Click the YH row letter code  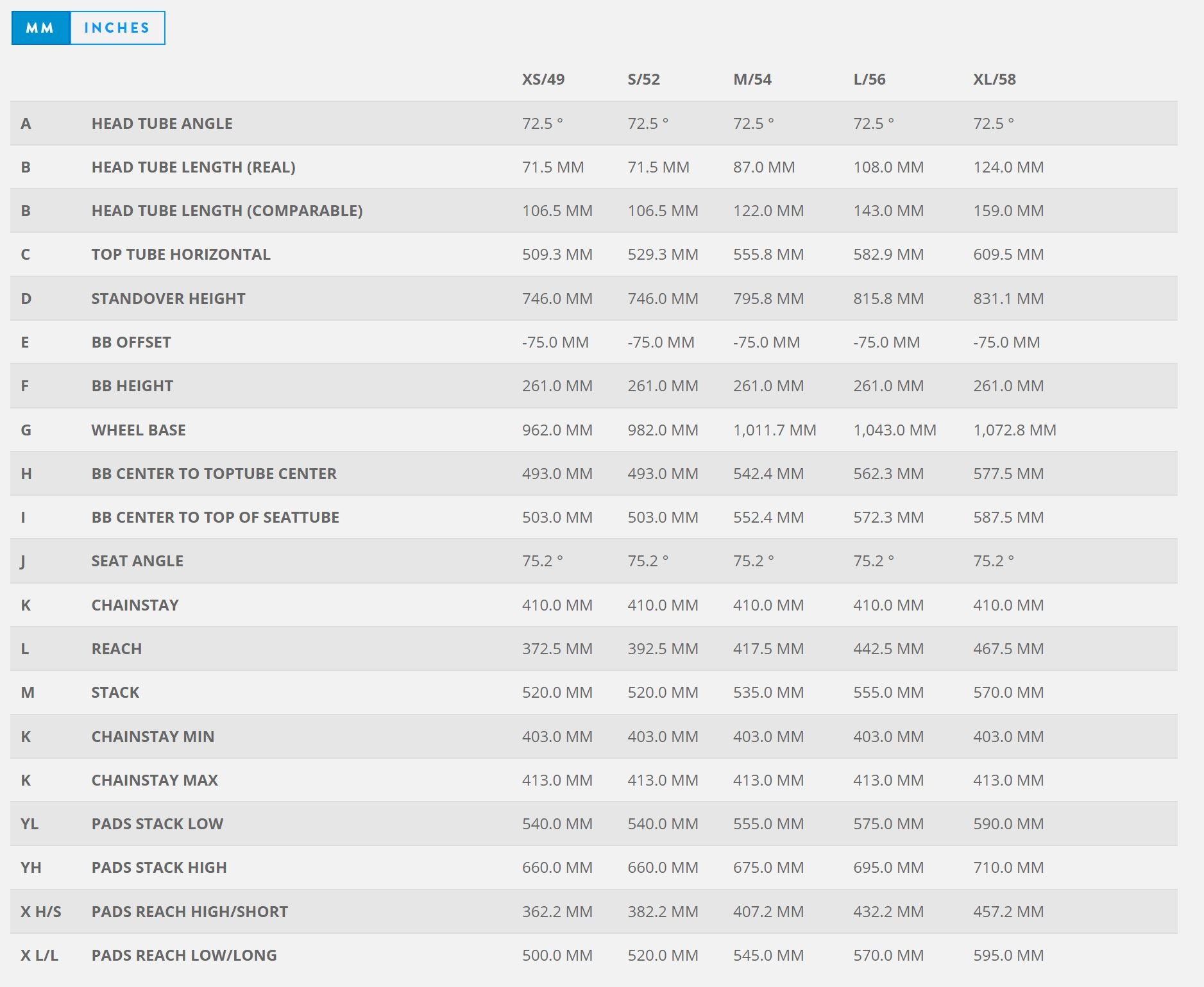coord(31,867)
